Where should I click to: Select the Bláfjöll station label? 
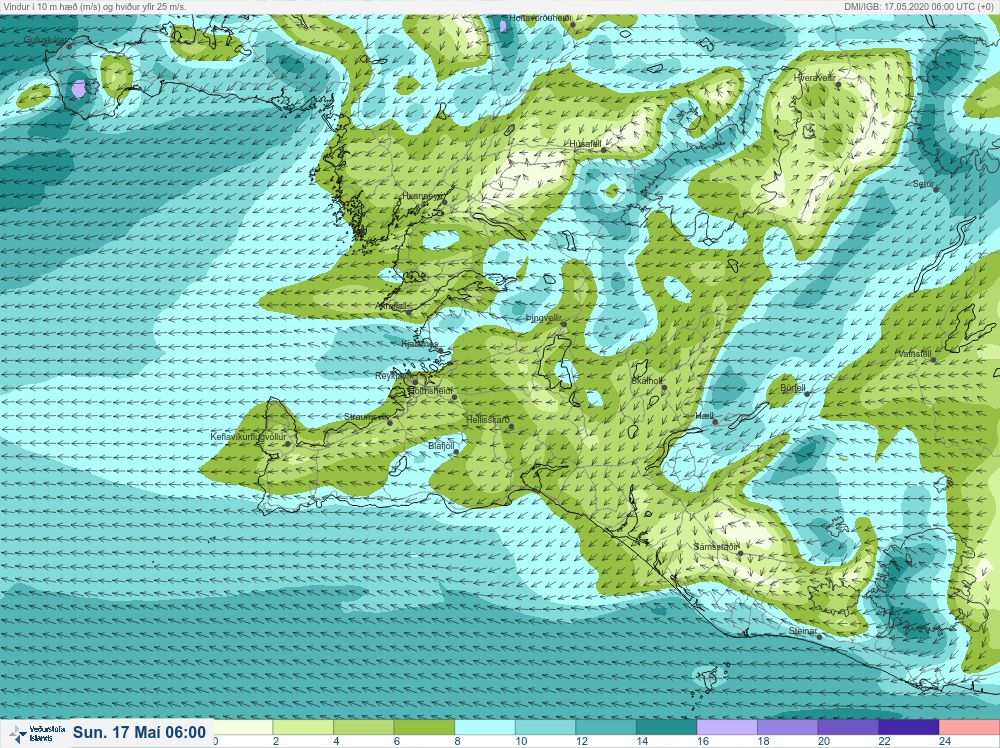(441, 446)
